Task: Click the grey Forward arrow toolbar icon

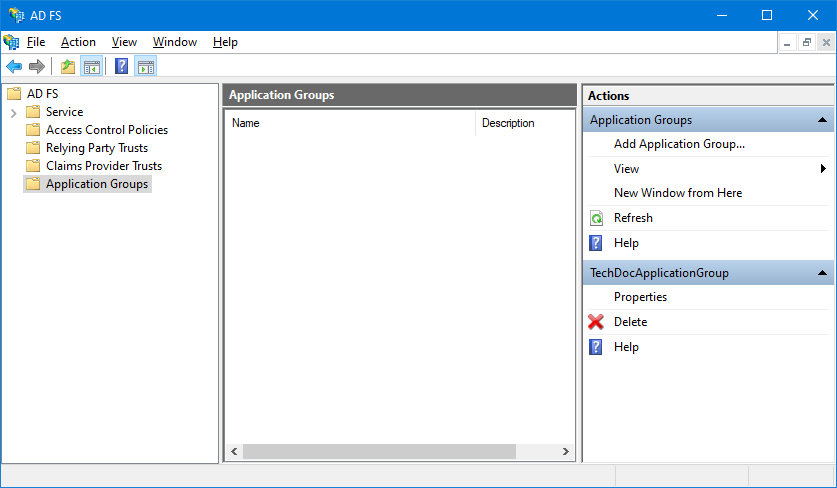Action: click(37, 67)
